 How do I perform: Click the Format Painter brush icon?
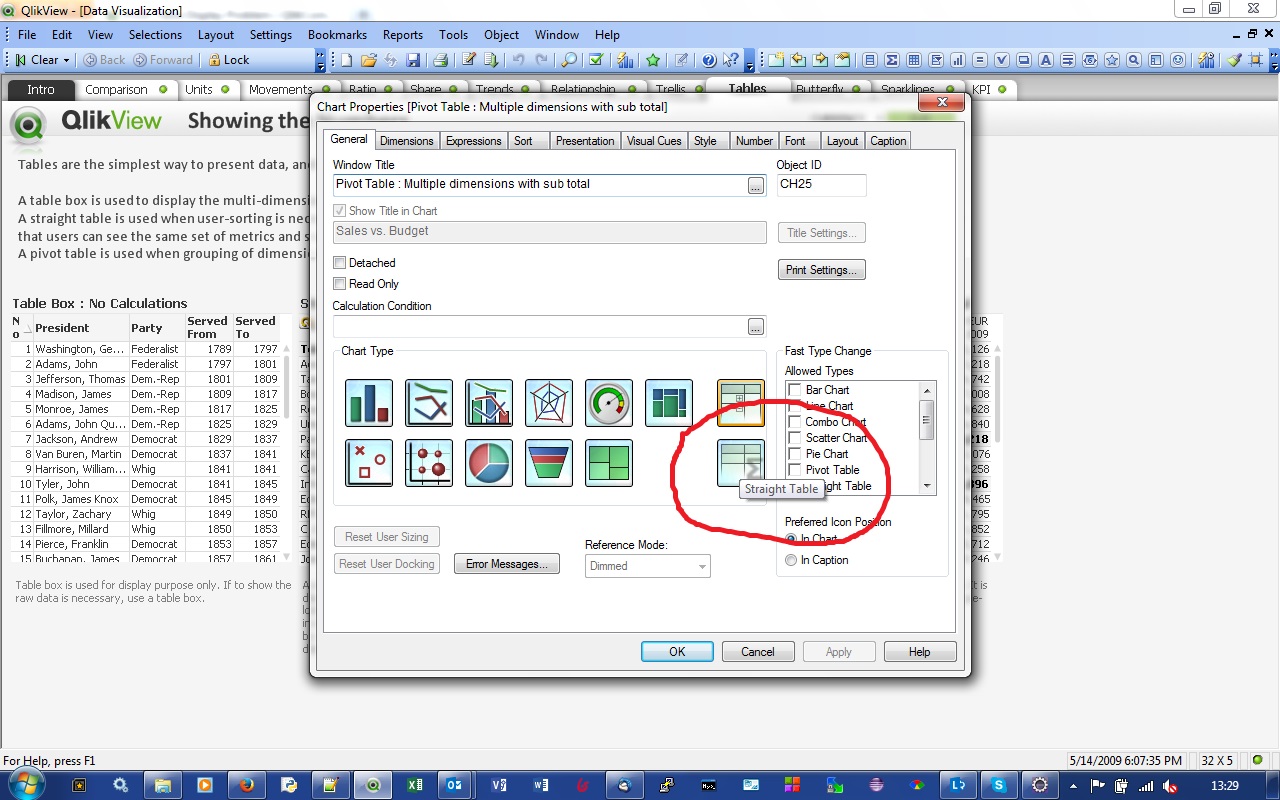(x=1234, y=60)
